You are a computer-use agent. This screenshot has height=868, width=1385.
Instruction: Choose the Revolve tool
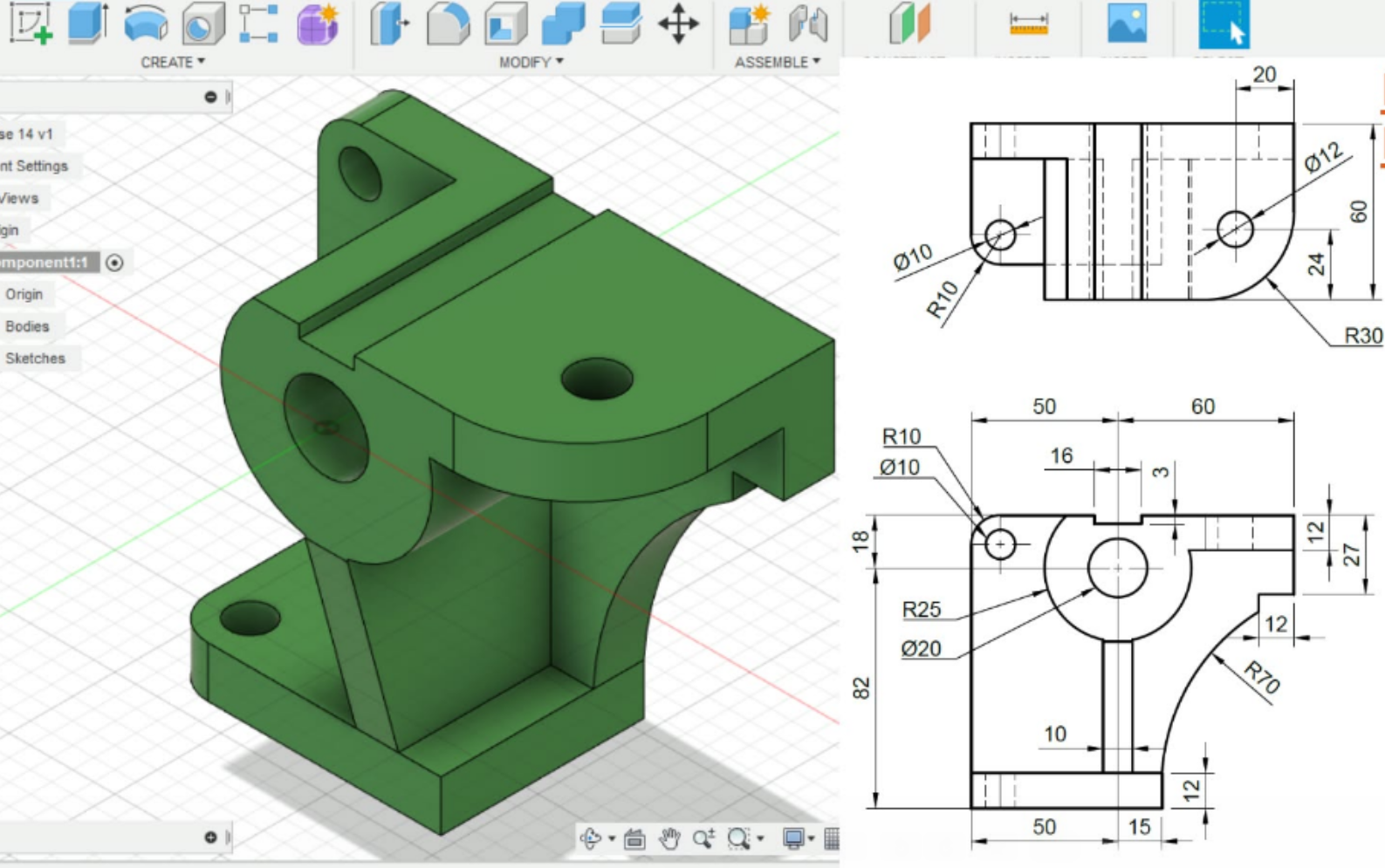(x=146, y=23)
